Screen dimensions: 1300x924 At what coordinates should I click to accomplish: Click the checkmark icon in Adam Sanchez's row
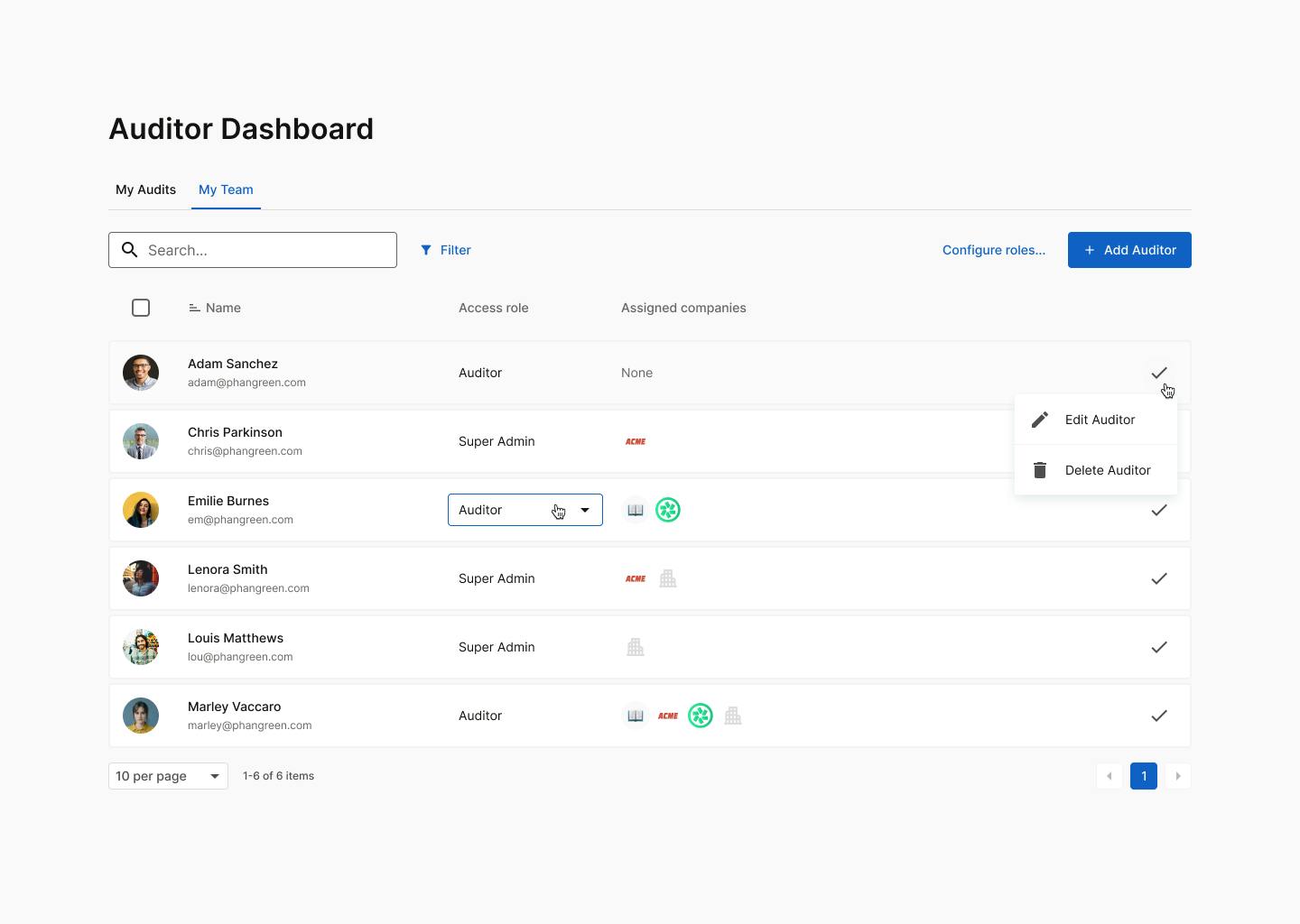point(1159,373)
